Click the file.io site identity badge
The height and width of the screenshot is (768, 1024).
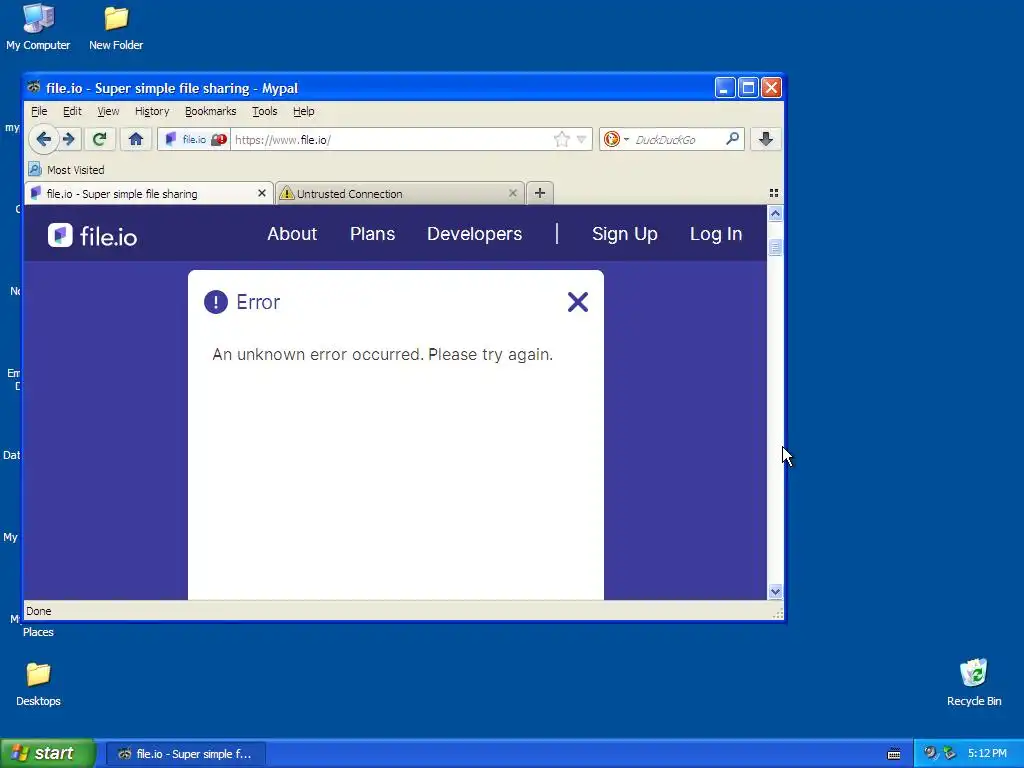tap(195, 139)
